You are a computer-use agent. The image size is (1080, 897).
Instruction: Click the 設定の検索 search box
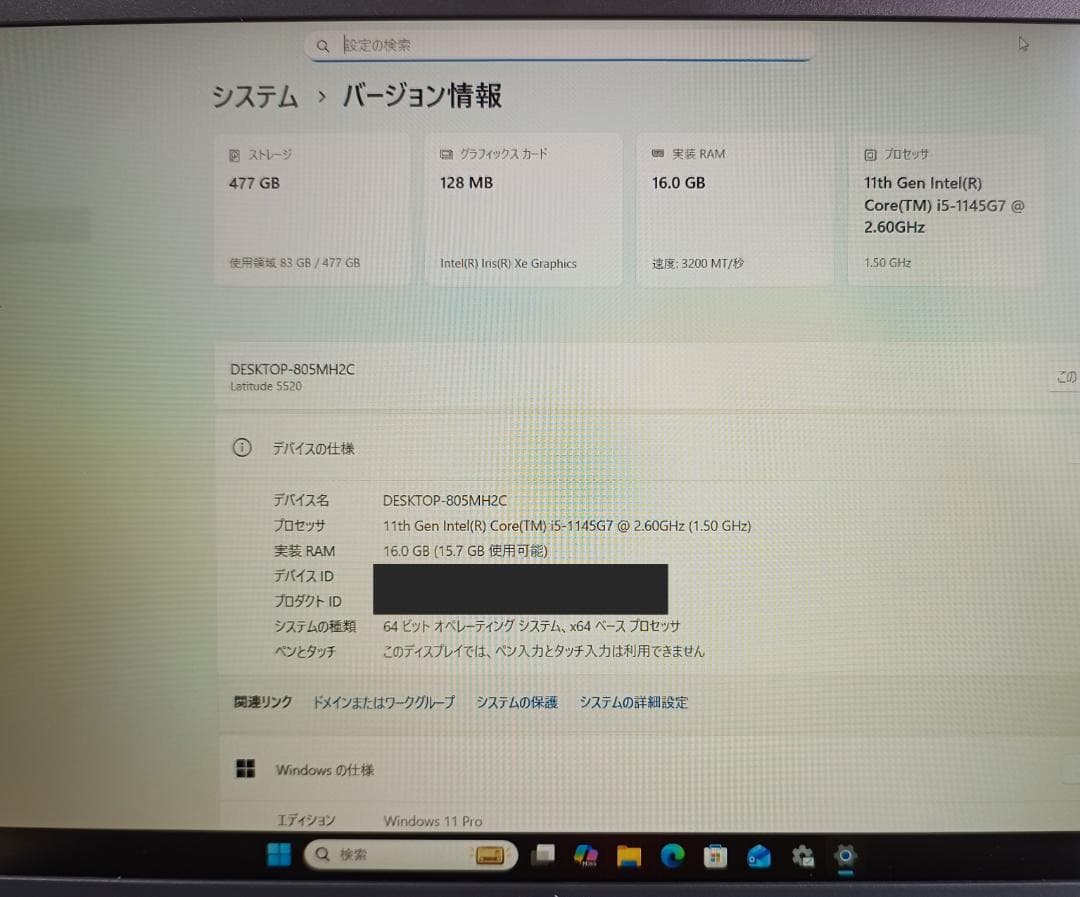pyautogui.click(x=560, y=45)
